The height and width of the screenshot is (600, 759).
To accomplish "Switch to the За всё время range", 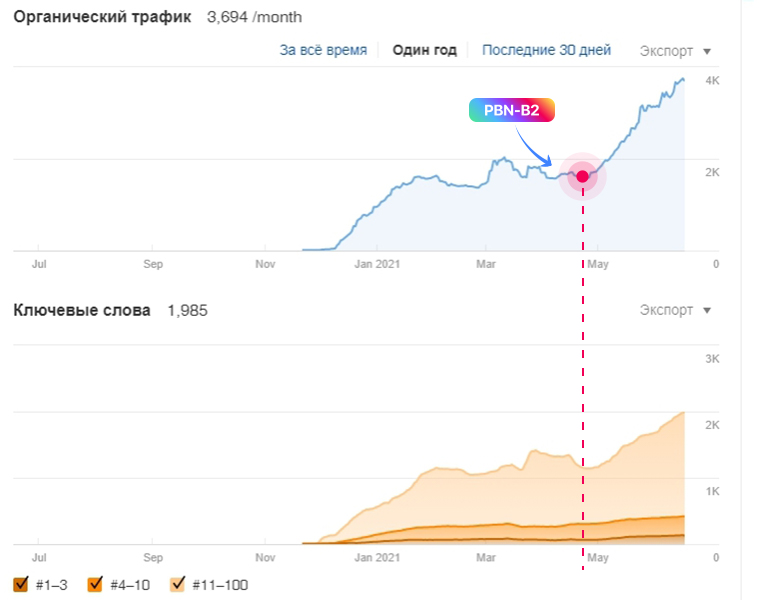I will [323, 50].
